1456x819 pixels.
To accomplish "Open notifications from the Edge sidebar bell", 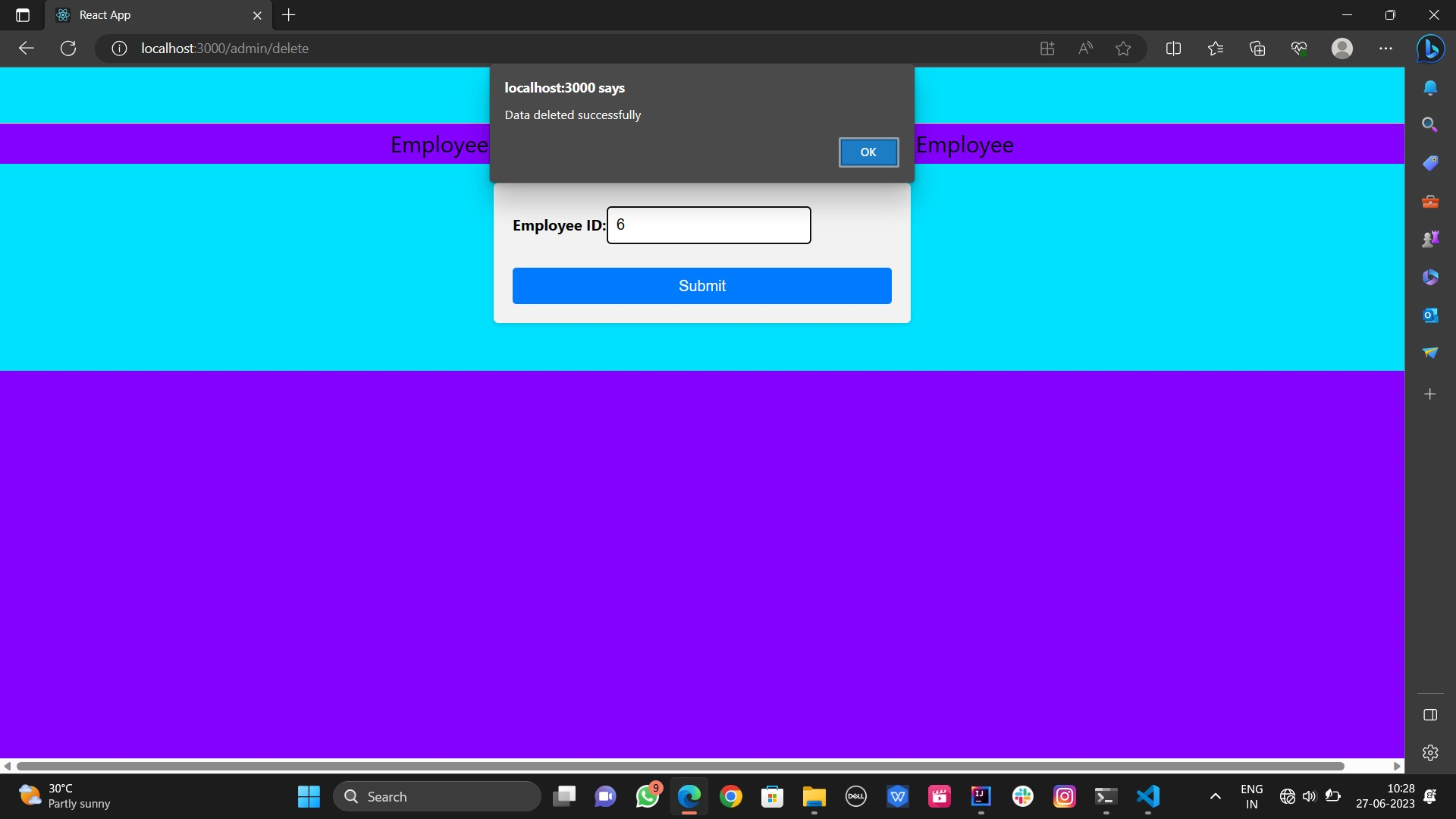I will [x=1432, y=87].
